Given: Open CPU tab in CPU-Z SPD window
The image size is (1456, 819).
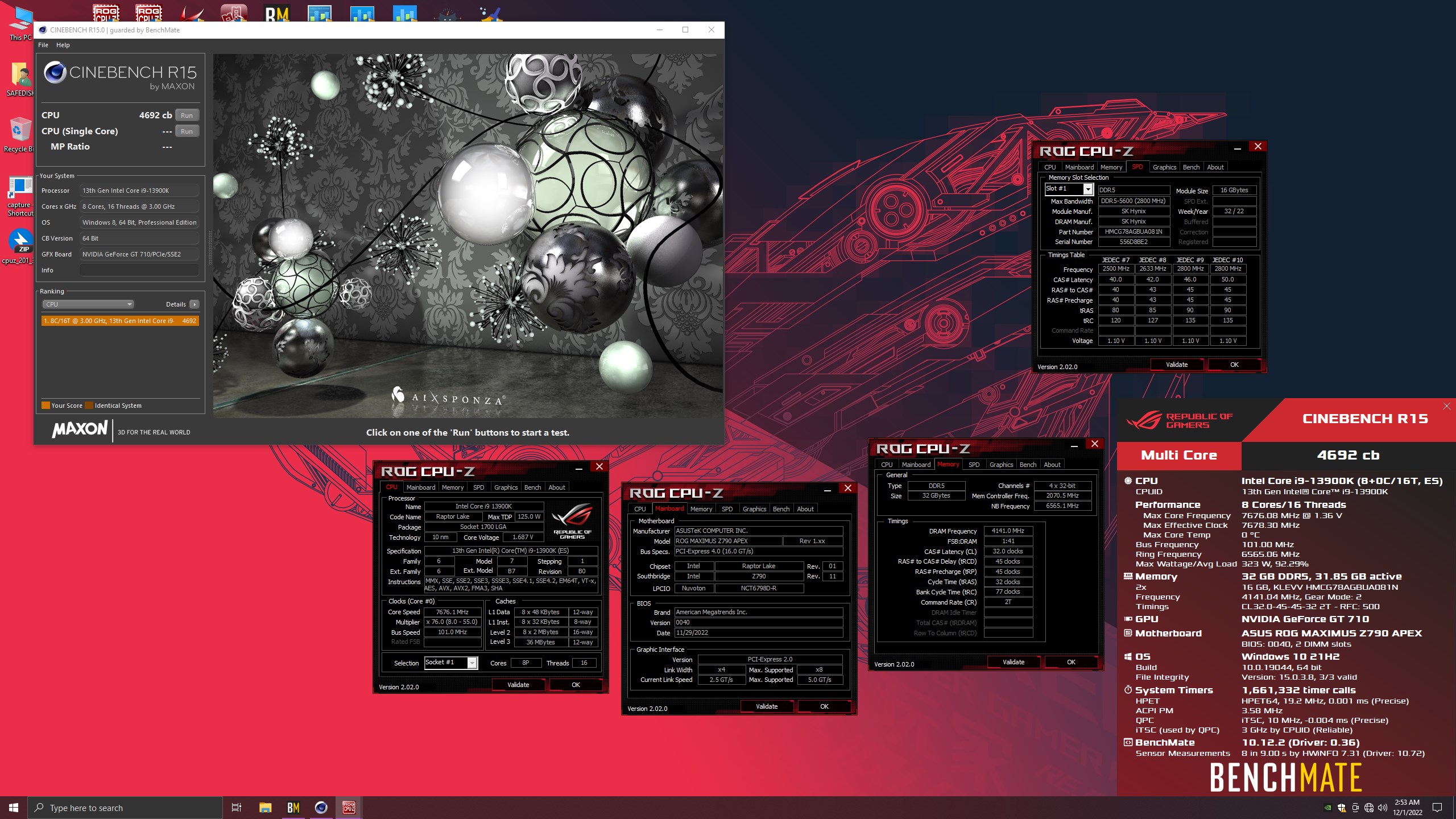Looking at the screenshot, I should pyautogui.click(x=1050, y=167).
